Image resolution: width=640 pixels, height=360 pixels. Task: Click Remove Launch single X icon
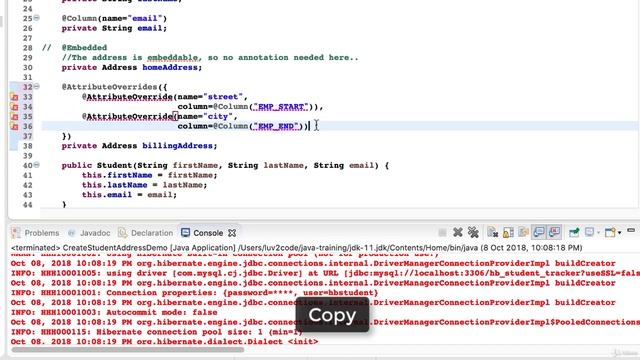pyautogui.click(x=458, y=232)
